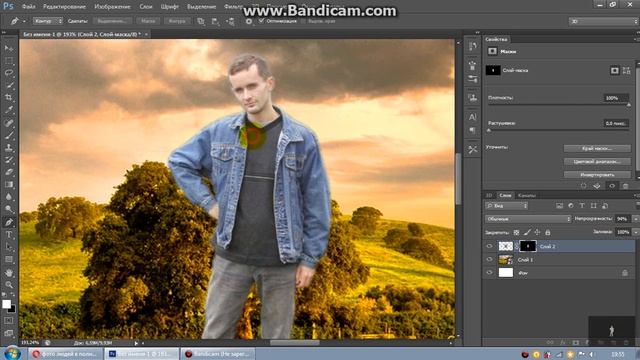The height and width of the screenshot is (360, 640).
Task: Open the Paragraph panel icon in collapsed dock
Action: click(x=473, y=131)
